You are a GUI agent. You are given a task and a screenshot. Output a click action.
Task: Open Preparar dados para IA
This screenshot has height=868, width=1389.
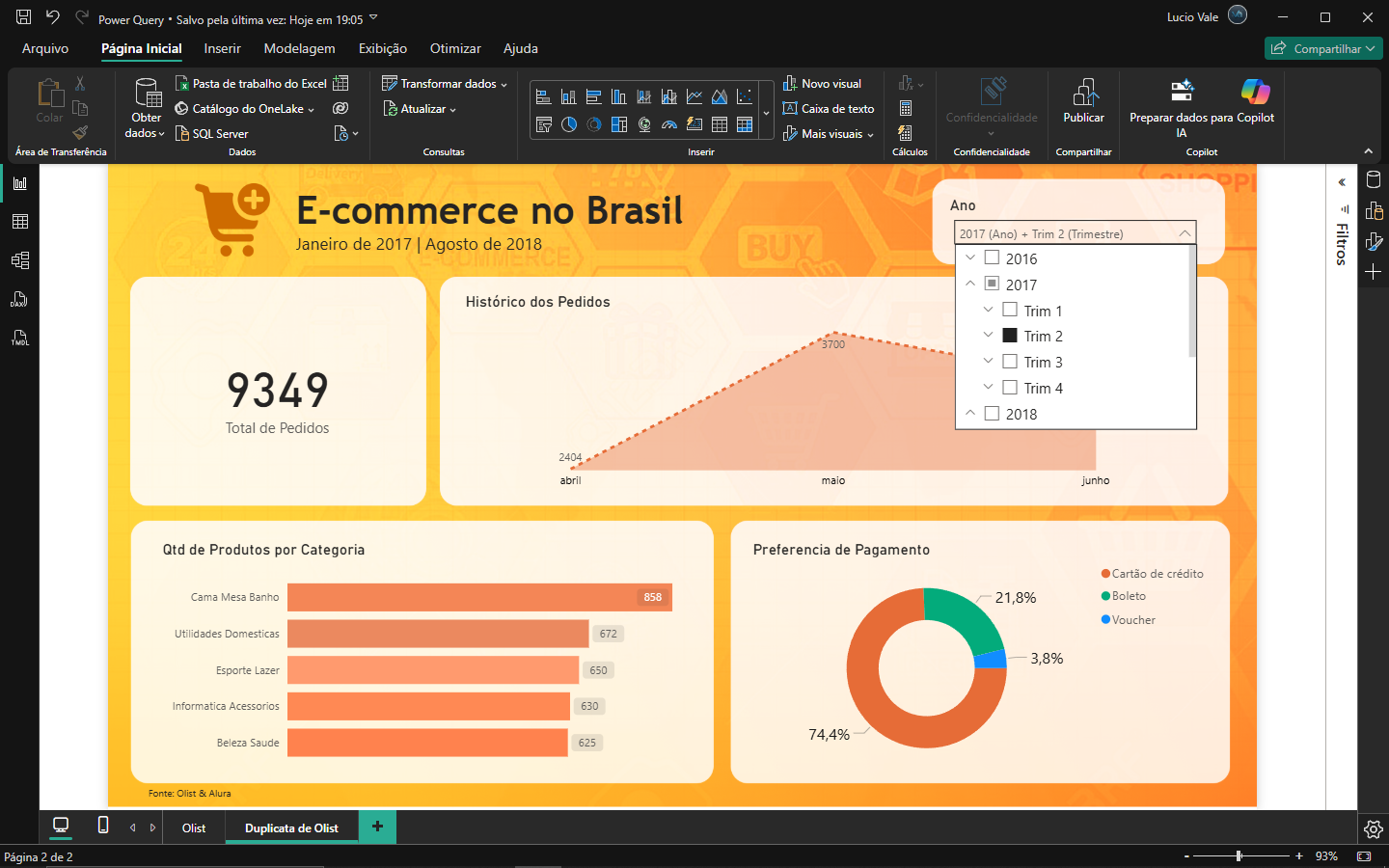coord(1182,108)
